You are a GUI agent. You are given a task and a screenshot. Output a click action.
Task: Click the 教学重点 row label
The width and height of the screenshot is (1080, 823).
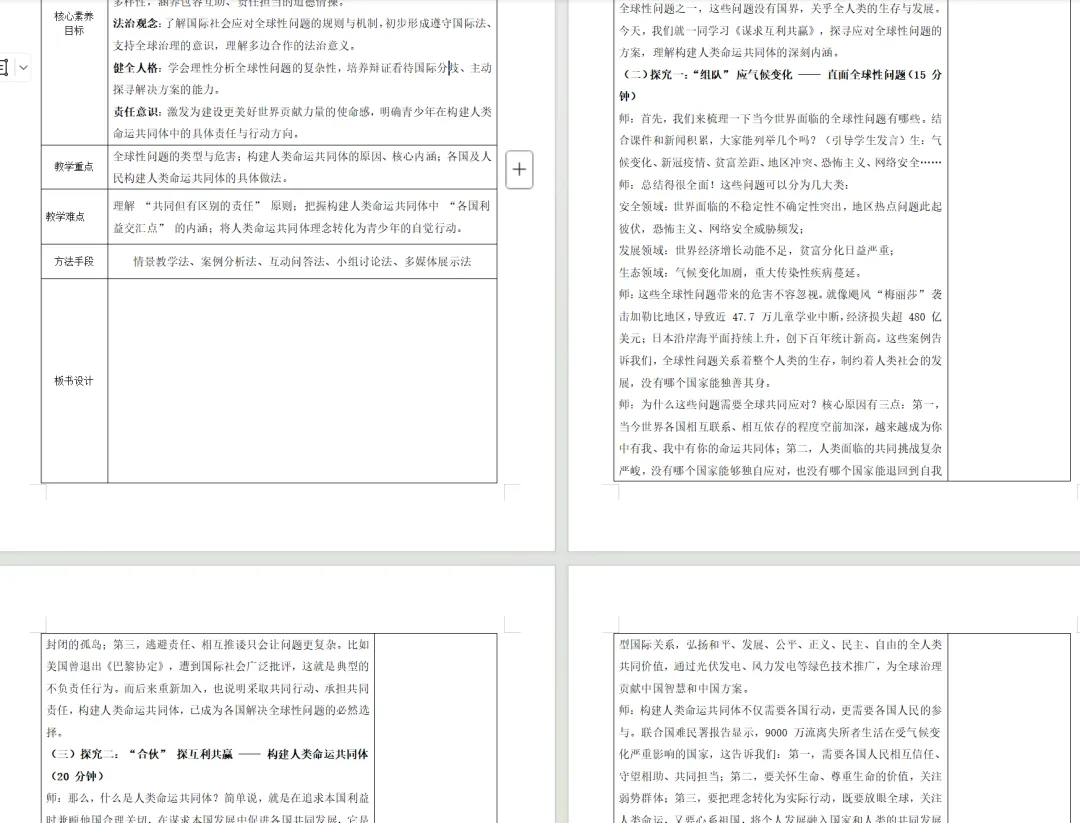point(74,167)
